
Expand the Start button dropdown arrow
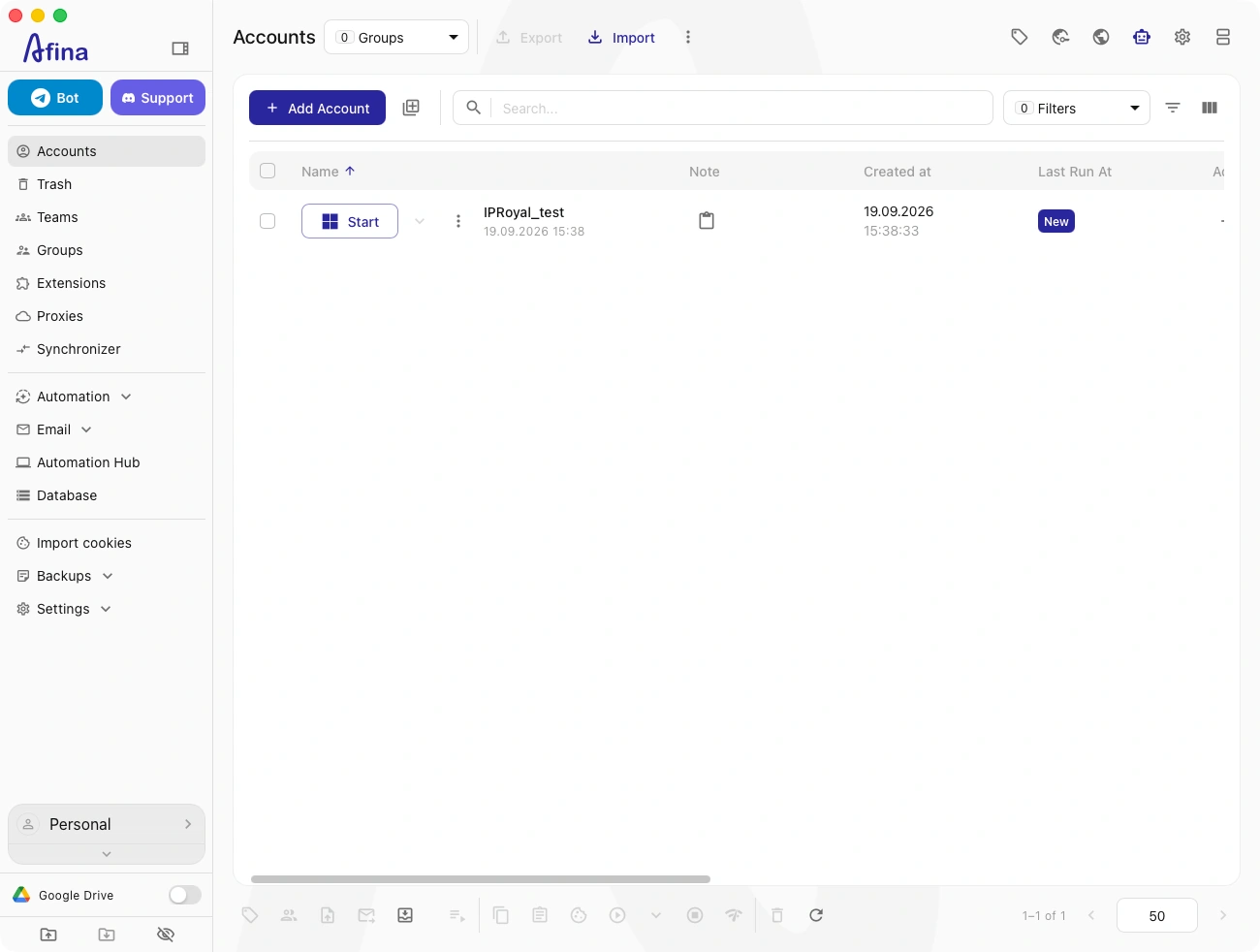tap(420, 221)
